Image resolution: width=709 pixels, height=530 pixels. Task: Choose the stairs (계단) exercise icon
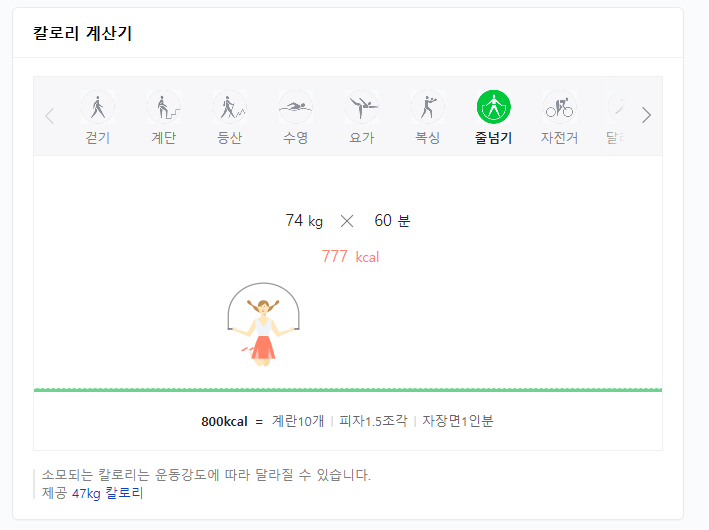tap(164, 107)
